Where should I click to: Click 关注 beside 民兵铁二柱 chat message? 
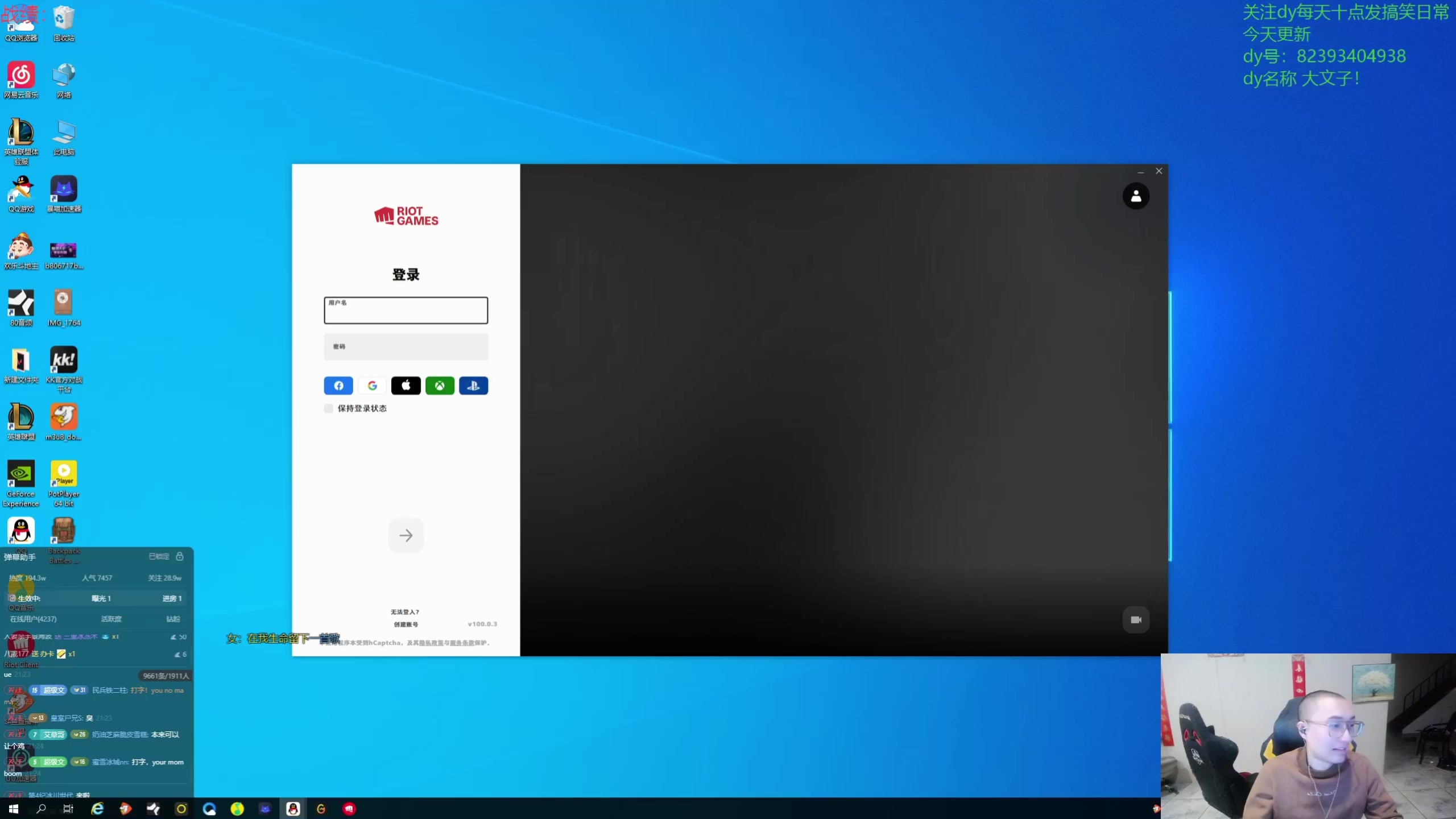coord(14,690)
